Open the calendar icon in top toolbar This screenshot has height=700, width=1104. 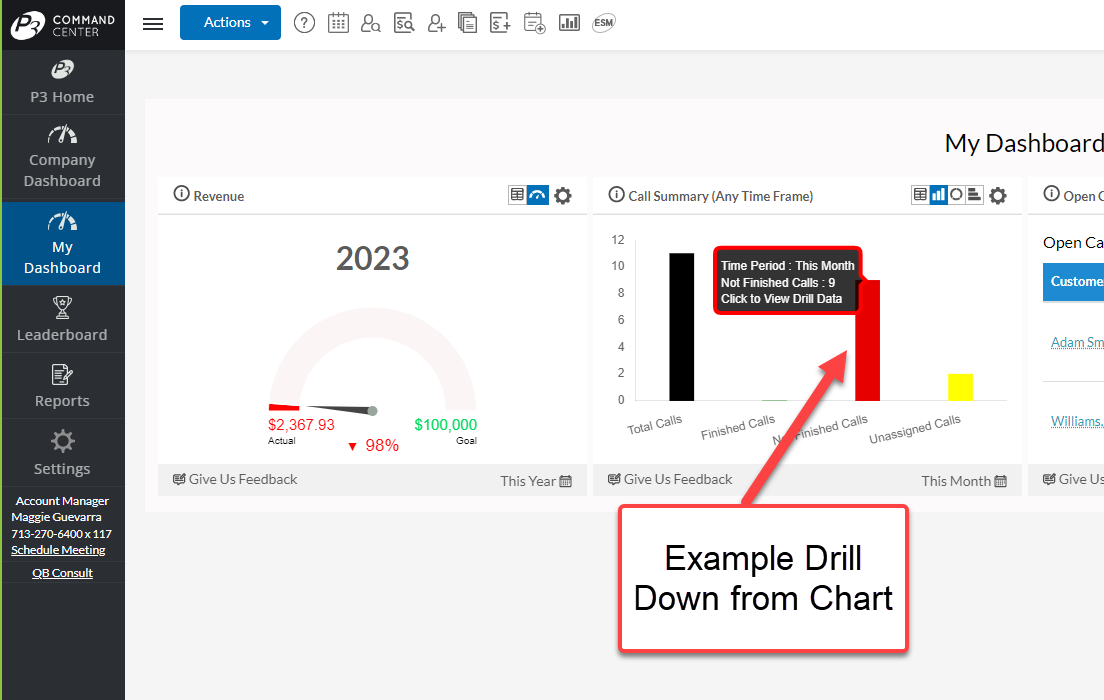click(338, 23)
